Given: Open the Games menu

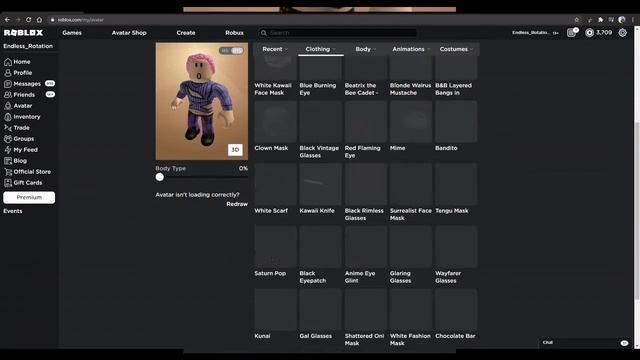Looking at the screenshot, I should click(x=72, y=33).
